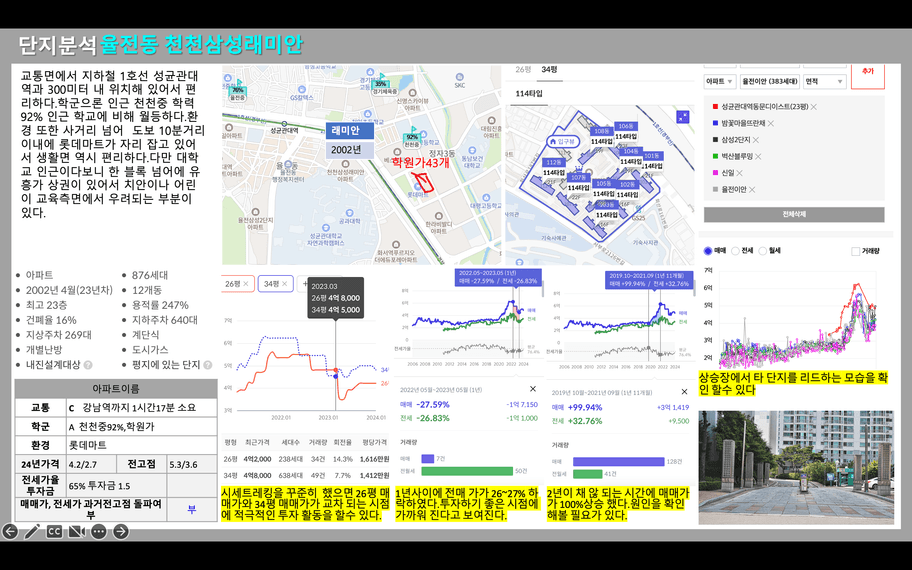Enable the 거래량 checkbox

pos(855,251)
